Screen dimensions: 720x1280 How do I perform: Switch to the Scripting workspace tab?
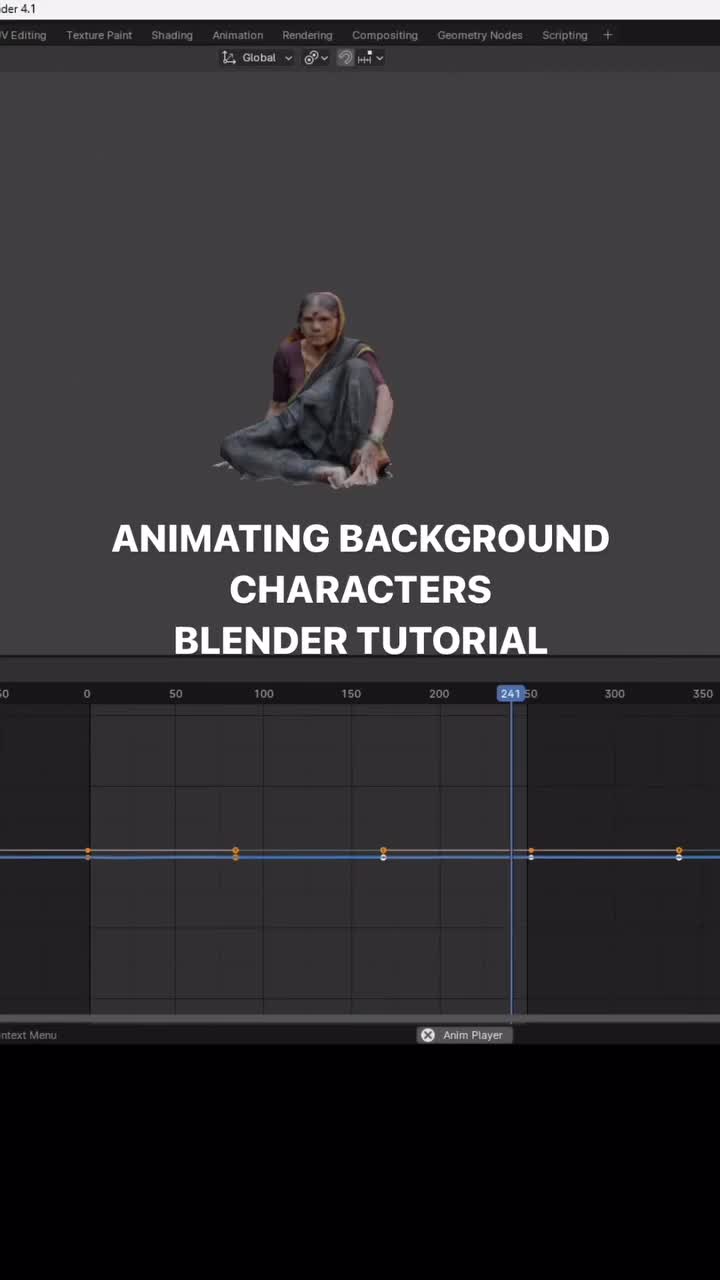565,35
